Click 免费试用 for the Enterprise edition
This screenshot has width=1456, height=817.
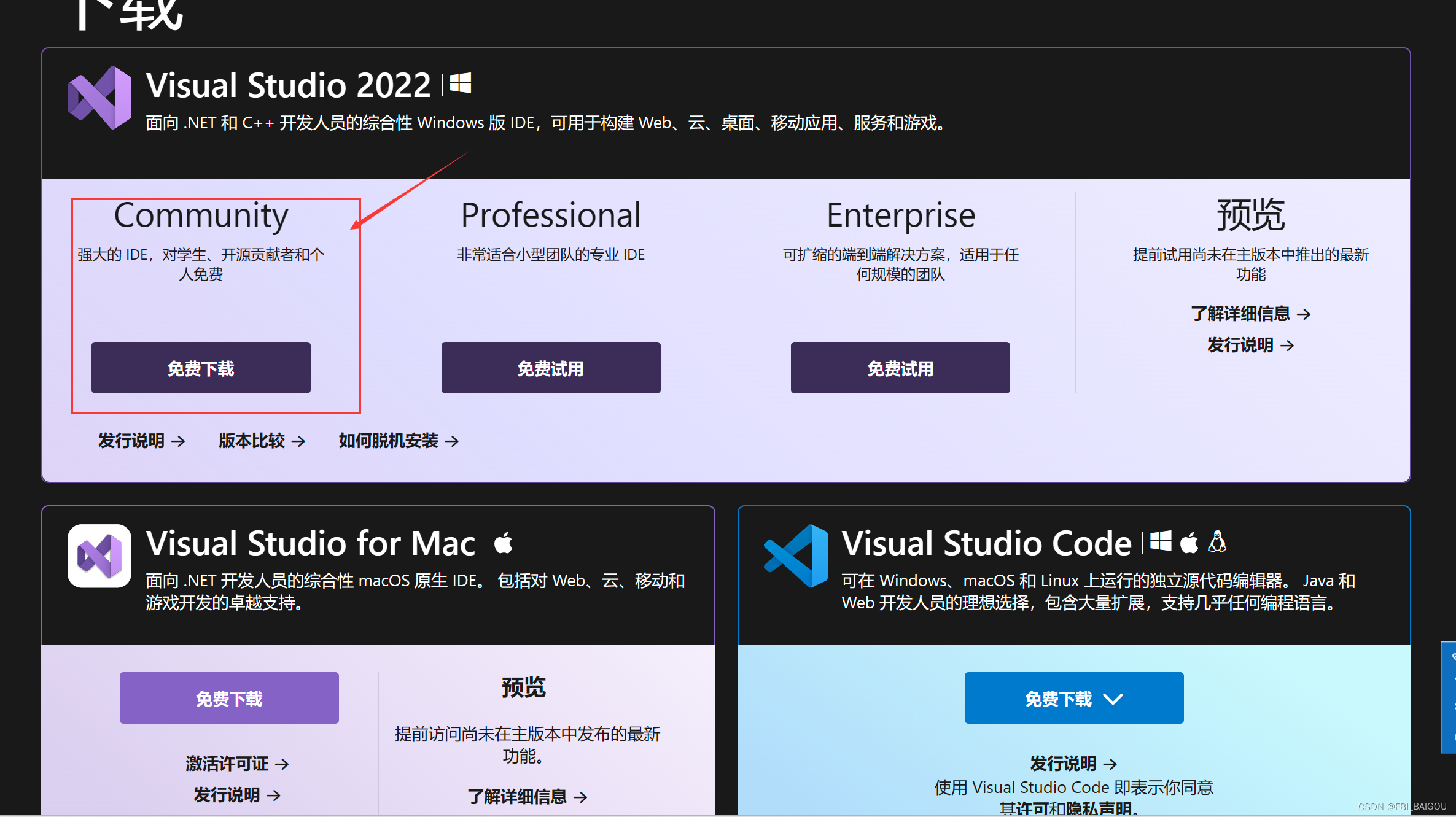(x=900, y=368)
